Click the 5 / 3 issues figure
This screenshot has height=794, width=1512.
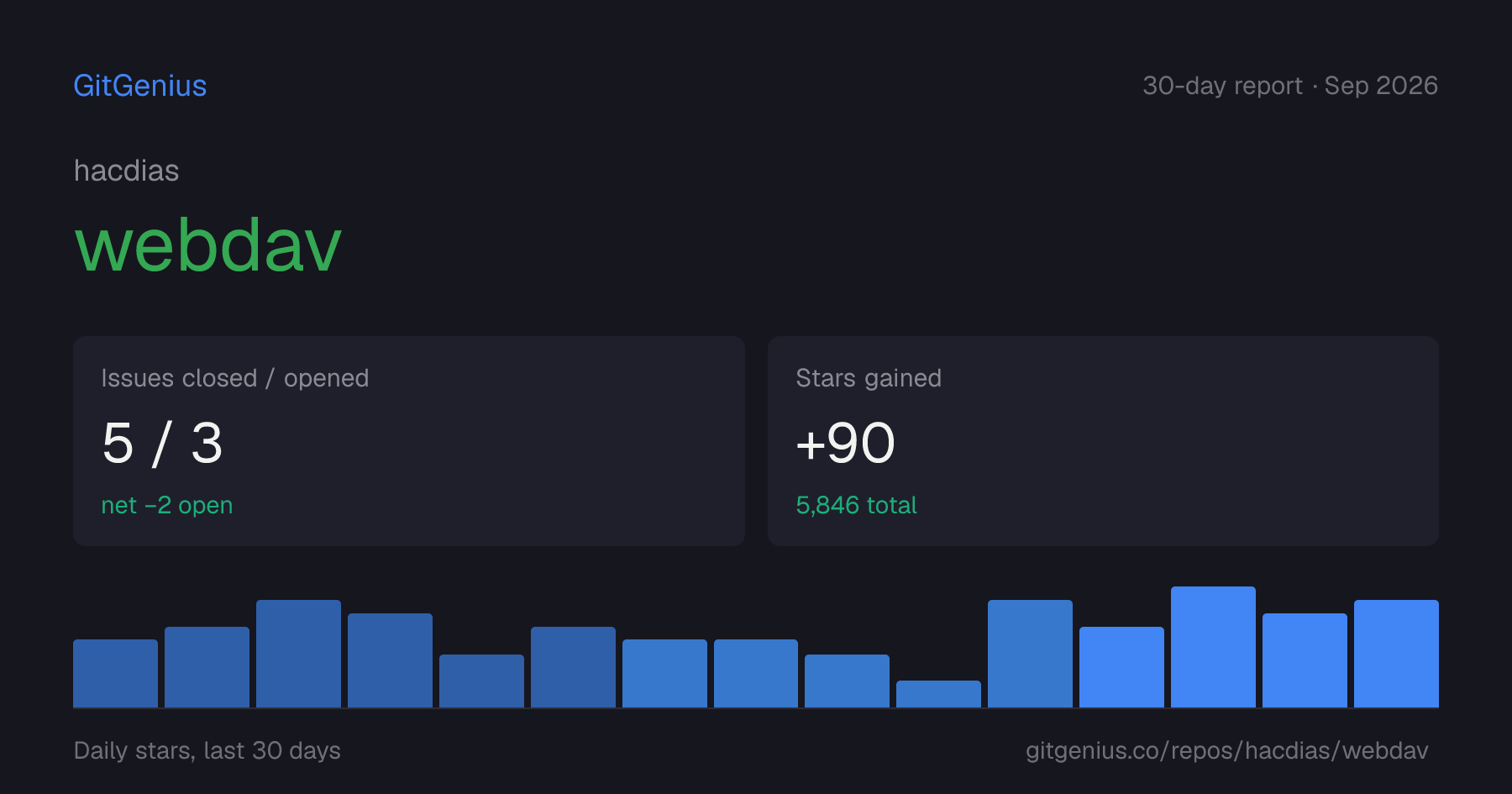click(162, 443)
